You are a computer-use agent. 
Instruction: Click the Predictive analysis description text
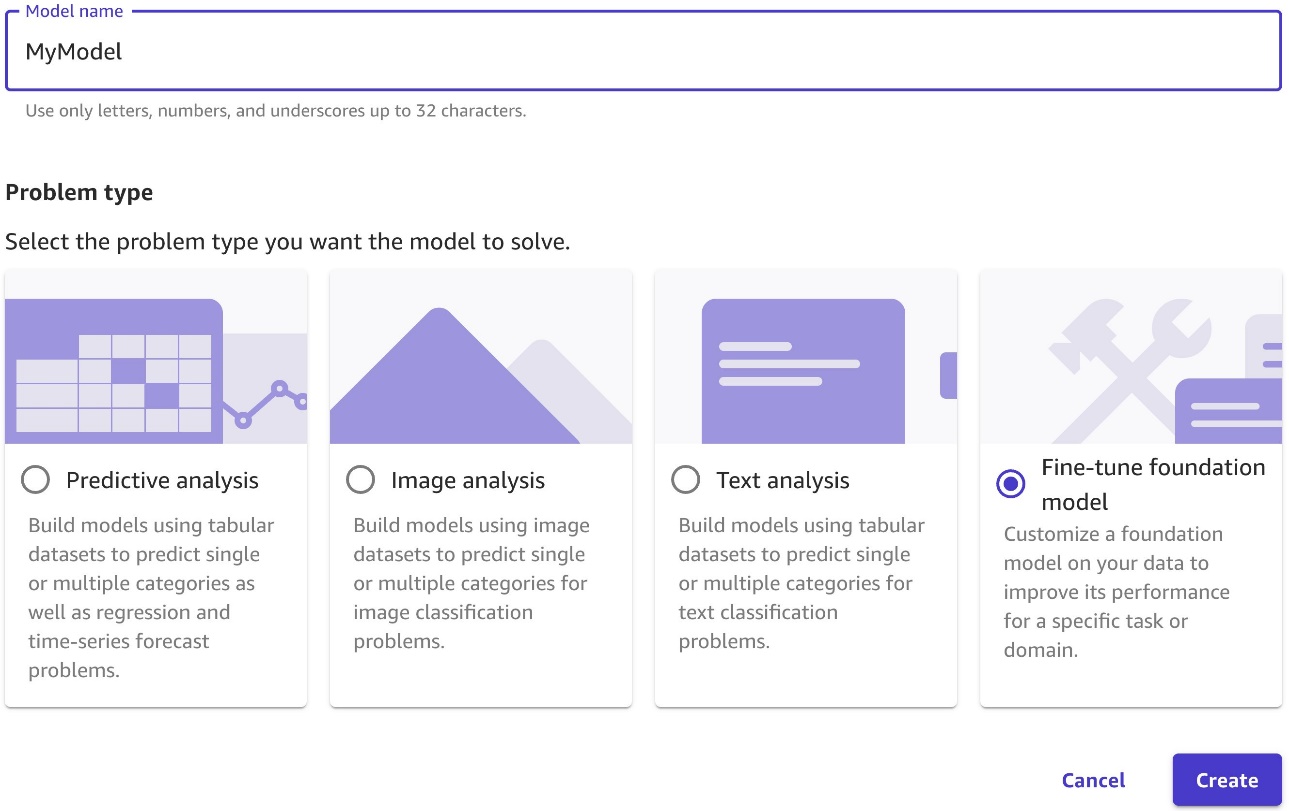pos(151,598)
